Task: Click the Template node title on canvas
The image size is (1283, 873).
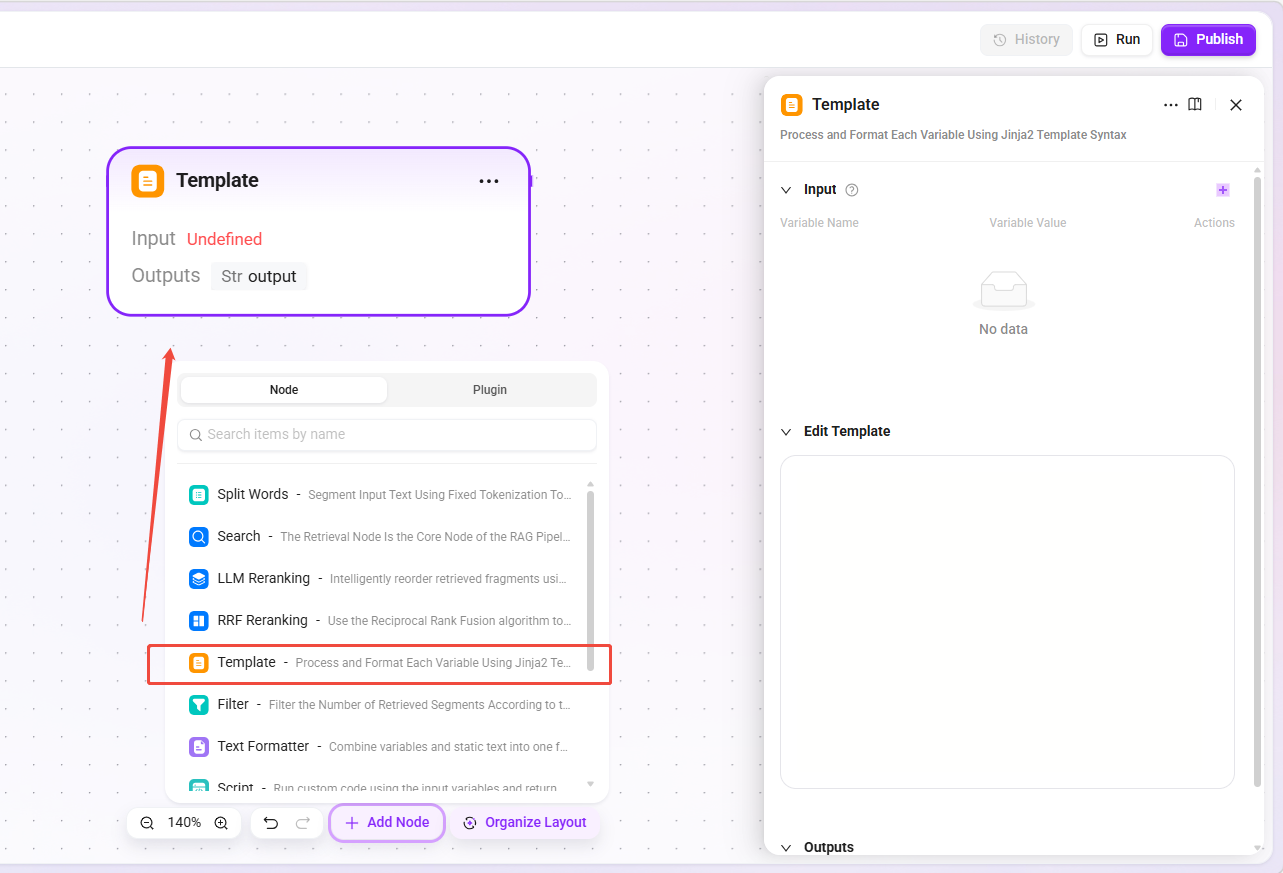Action: click(217, 181)
